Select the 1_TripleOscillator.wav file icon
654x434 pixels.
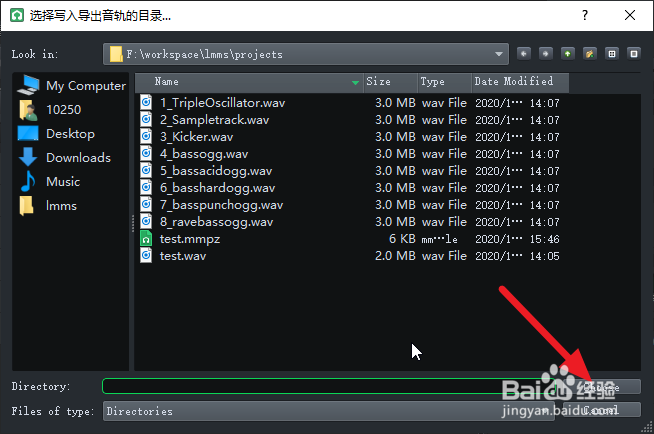(146, 103)
